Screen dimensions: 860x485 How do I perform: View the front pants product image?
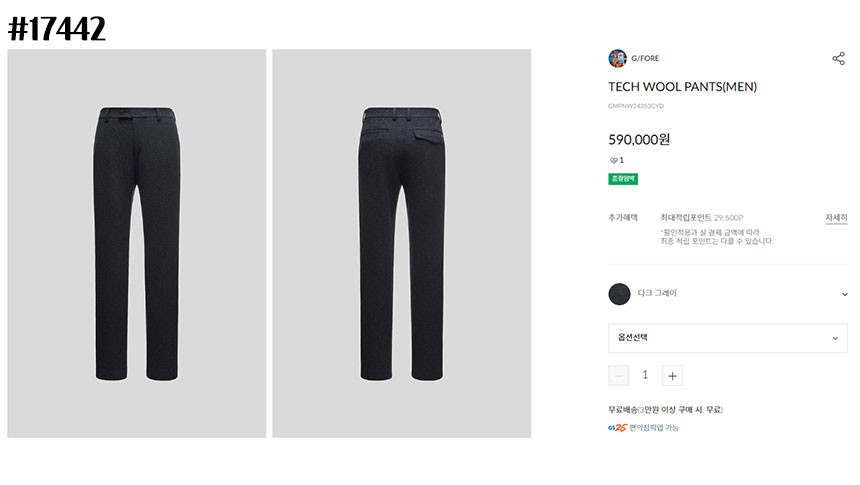tap(137, 243)
